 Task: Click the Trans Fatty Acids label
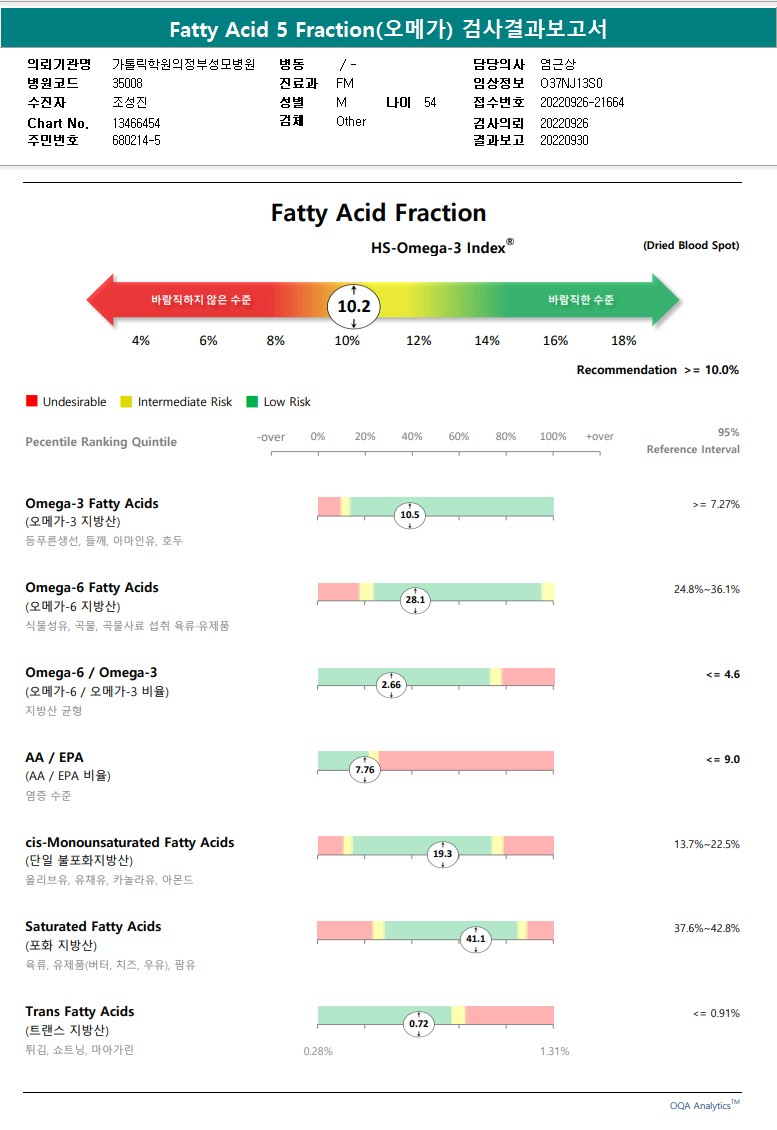(80, 1011)
